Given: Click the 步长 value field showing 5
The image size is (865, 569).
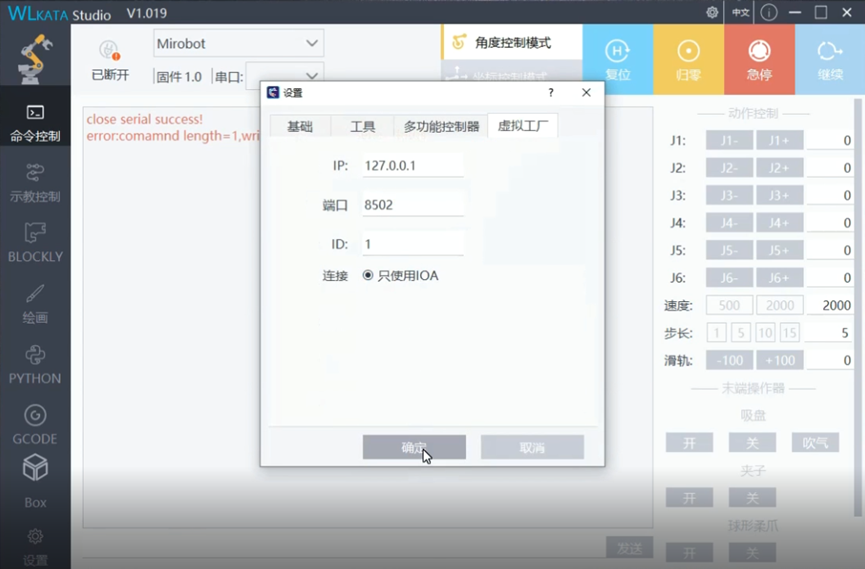Looking at the screenshot, I should [x=829, y=333].
